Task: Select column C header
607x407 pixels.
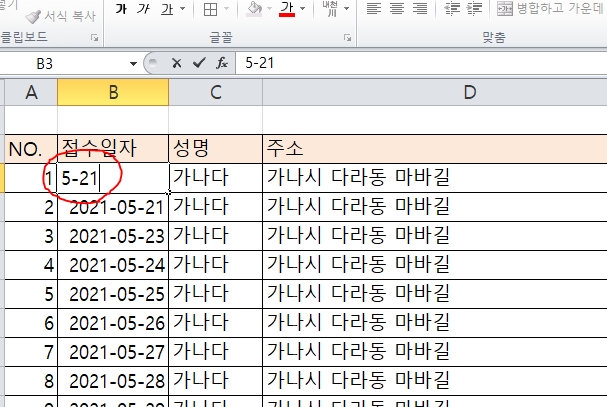Action: [216, 92]
